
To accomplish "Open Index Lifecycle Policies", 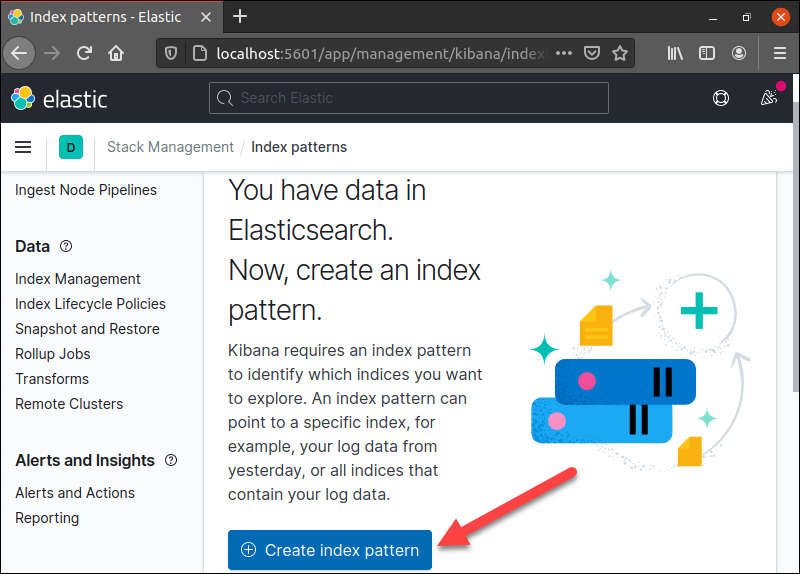I will [90, 304].
